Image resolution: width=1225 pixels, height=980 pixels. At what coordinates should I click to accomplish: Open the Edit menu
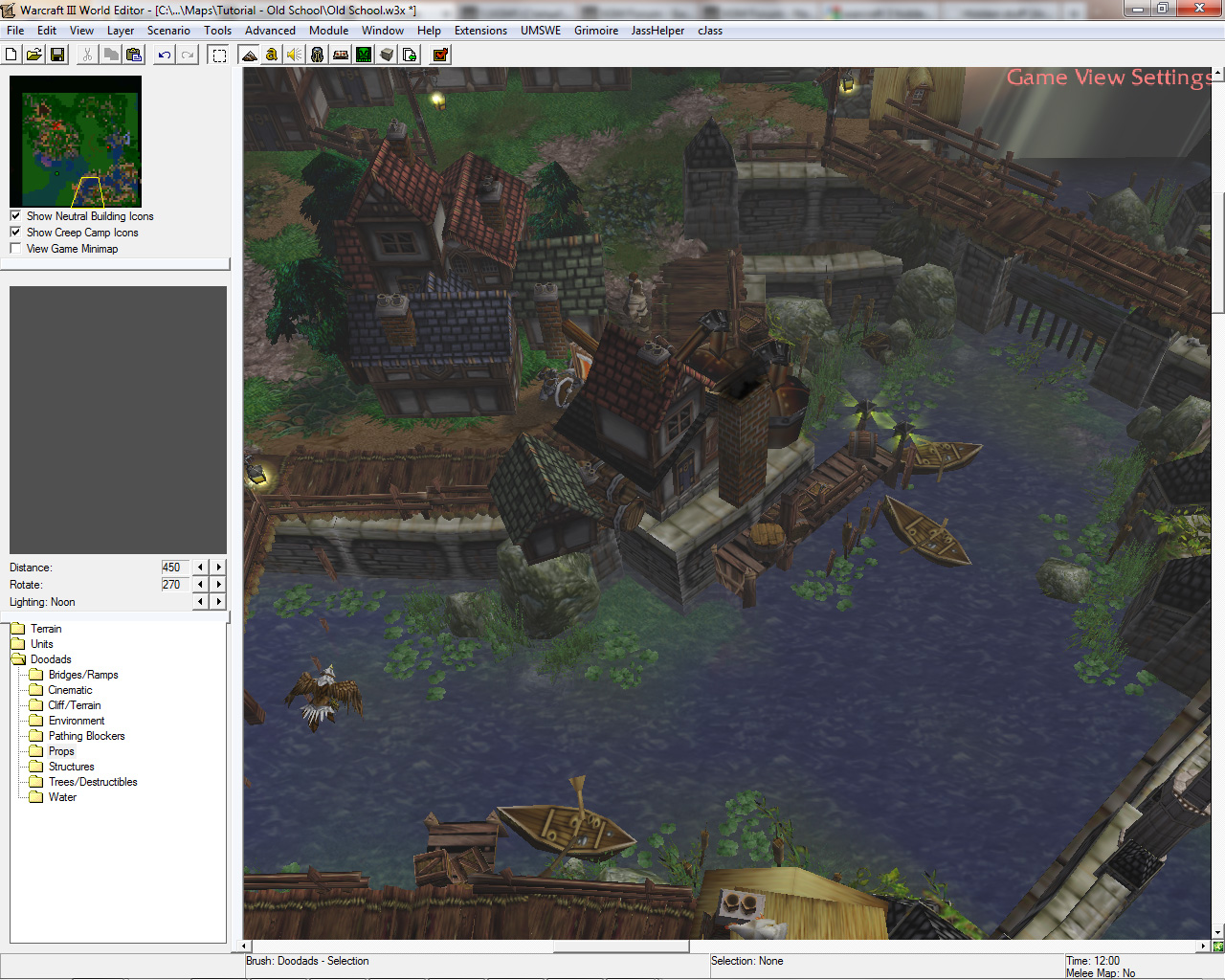pyautogui.click(x=47, y=31)
